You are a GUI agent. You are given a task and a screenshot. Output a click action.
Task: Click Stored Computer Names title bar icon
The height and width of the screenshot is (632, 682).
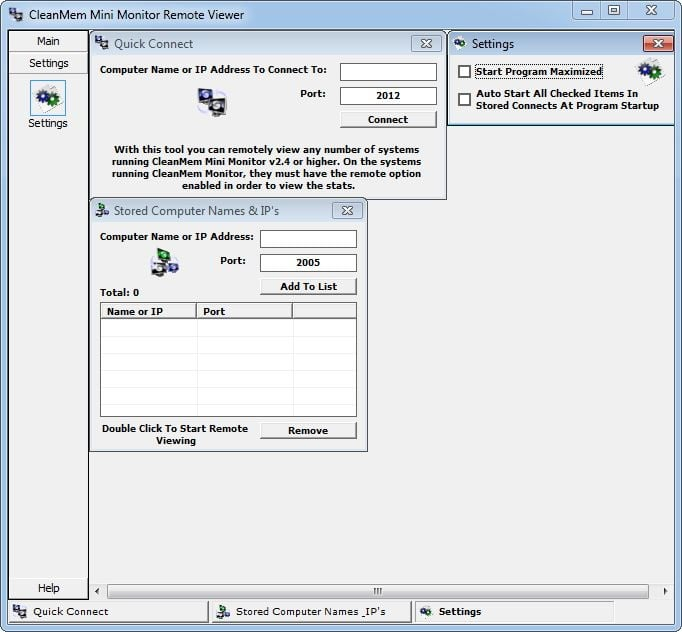coord(102,211)
